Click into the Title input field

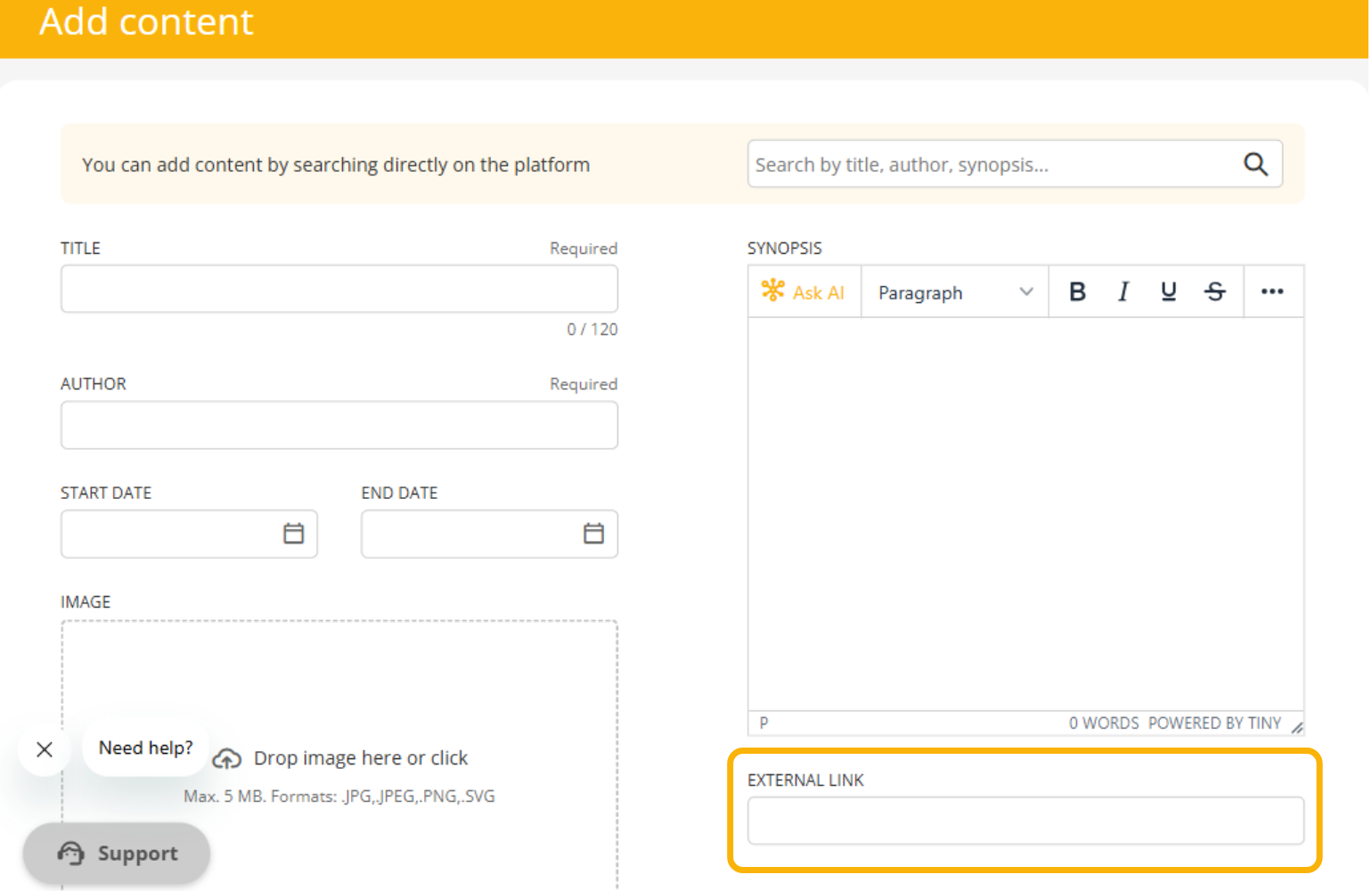pos(339,289)
